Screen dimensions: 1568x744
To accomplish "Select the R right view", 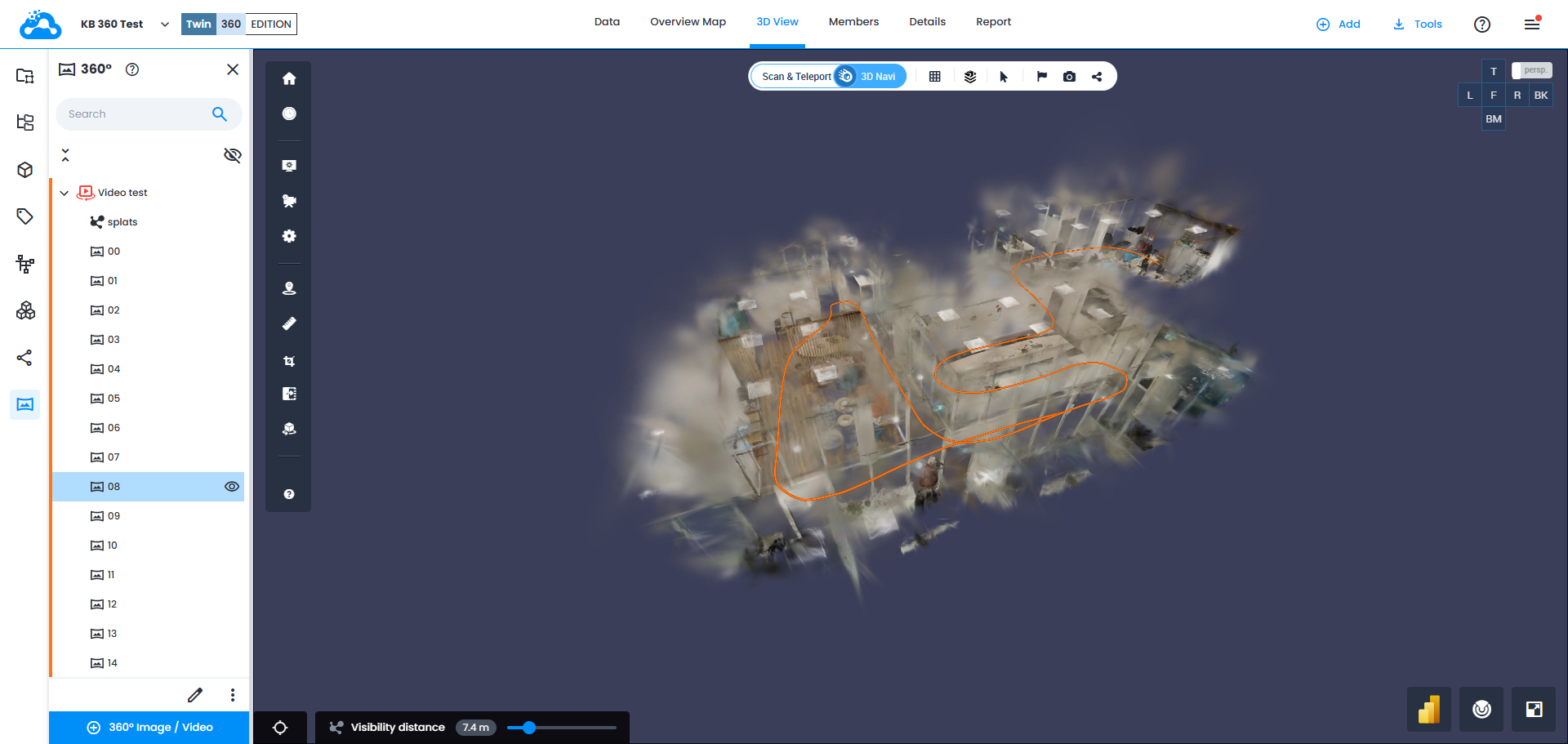I will [1517, 96].
